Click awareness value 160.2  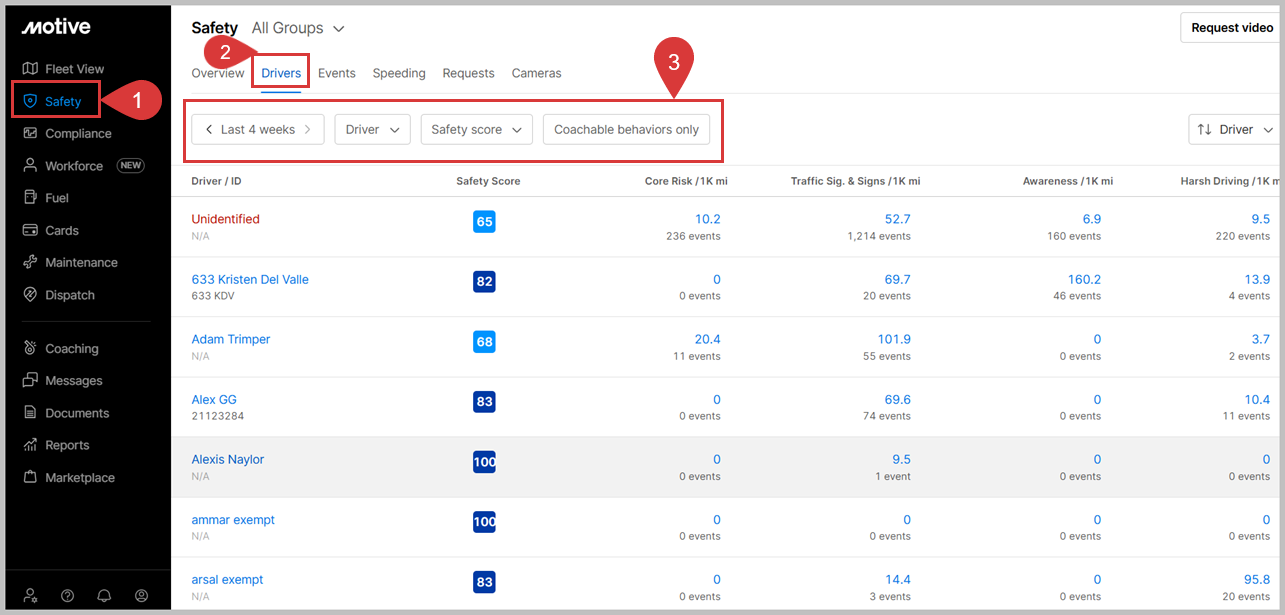(1084, 279)
